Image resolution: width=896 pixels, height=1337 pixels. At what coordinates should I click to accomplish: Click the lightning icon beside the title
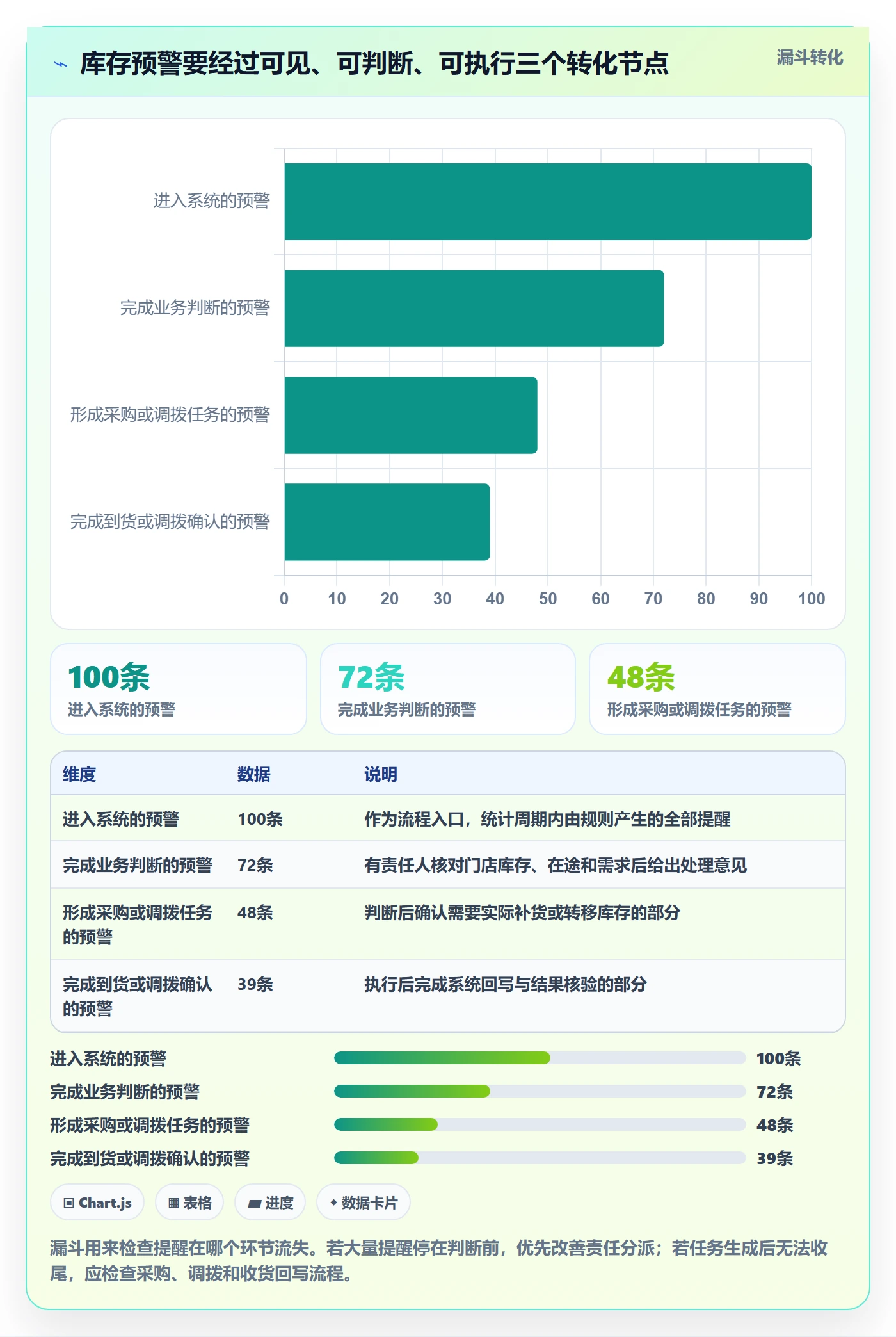click(x=61, y=64)
